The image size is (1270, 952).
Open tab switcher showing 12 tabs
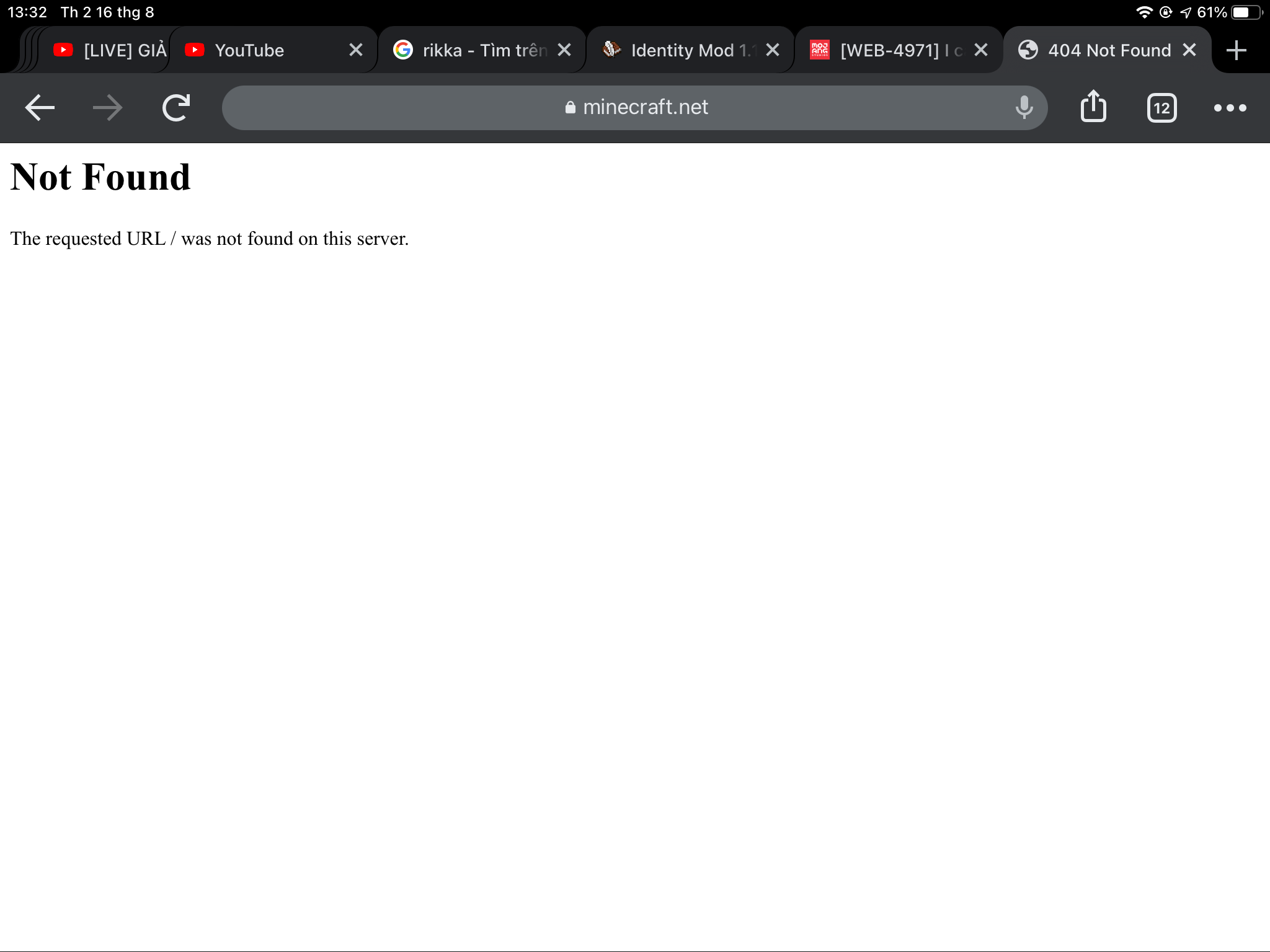tap(1161, 108)
